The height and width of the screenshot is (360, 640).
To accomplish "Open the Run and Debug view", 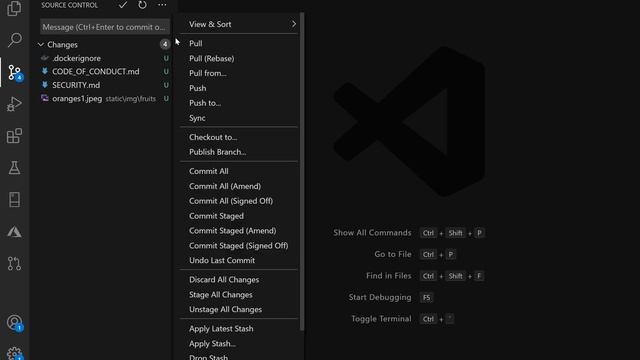I will pos(14,104).
